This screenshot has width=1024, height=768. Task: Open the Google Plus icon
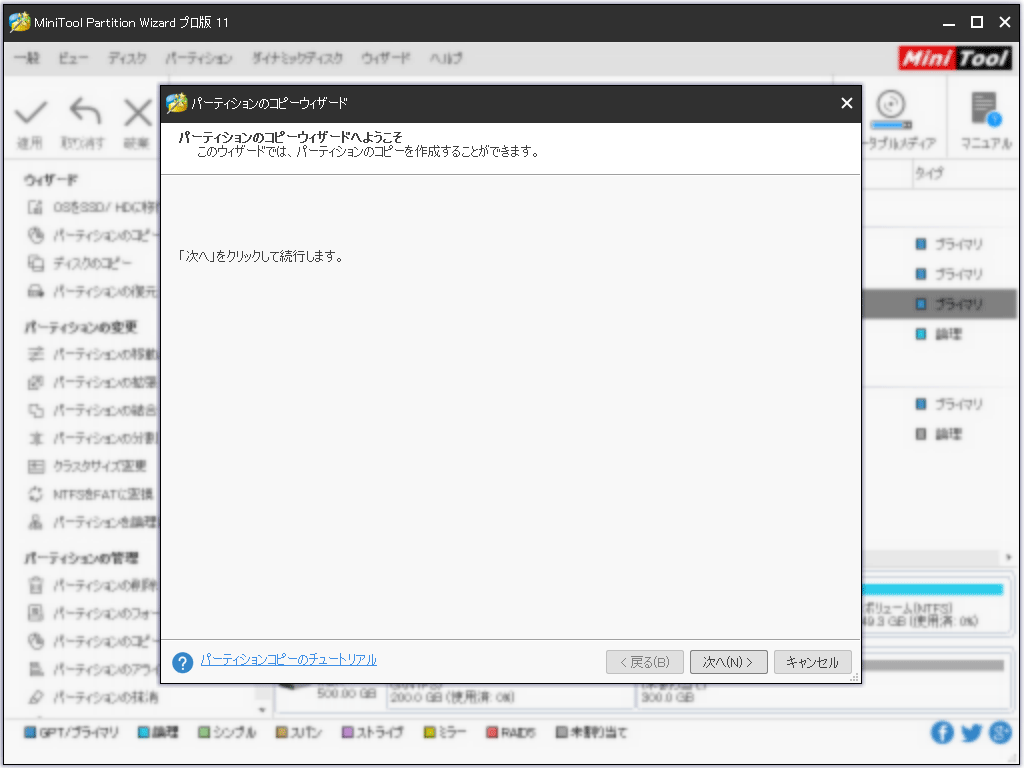coord(999,733)
